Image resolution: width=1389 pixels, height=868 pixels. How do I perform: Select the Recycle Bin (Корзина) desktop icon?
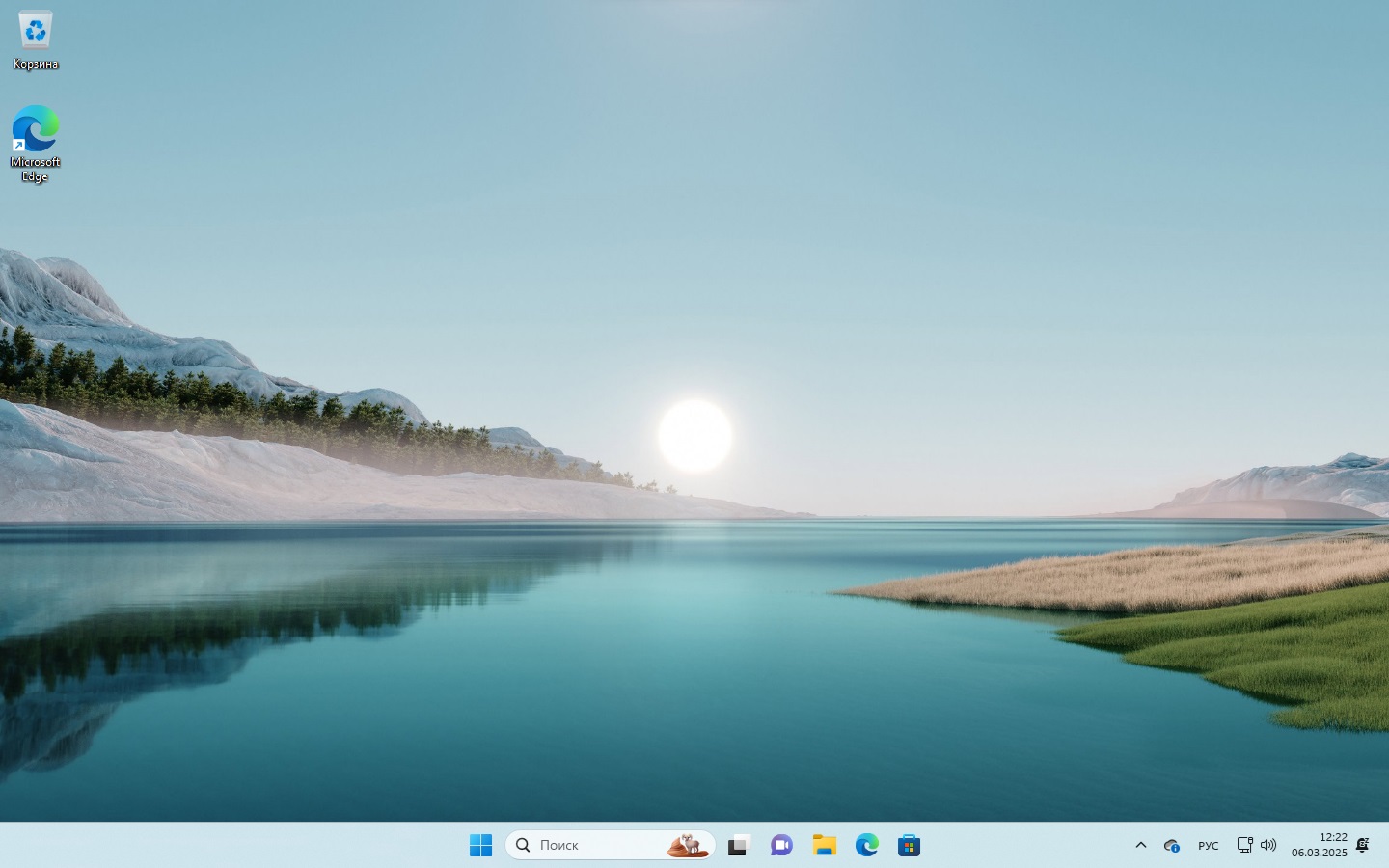tap(36, 41)
